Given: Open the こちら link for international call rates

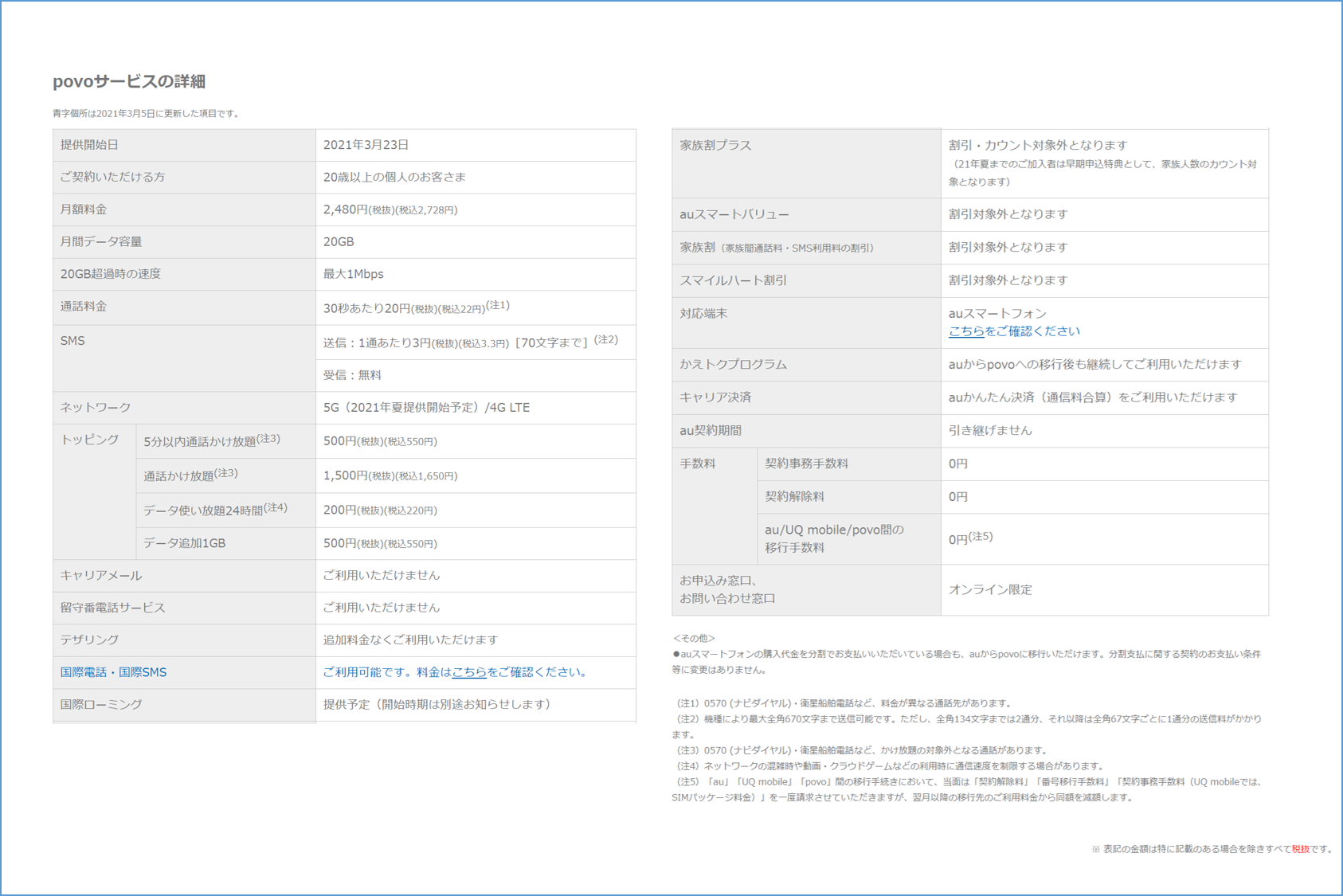Looking at the screenshot, I should pos(469,672).
